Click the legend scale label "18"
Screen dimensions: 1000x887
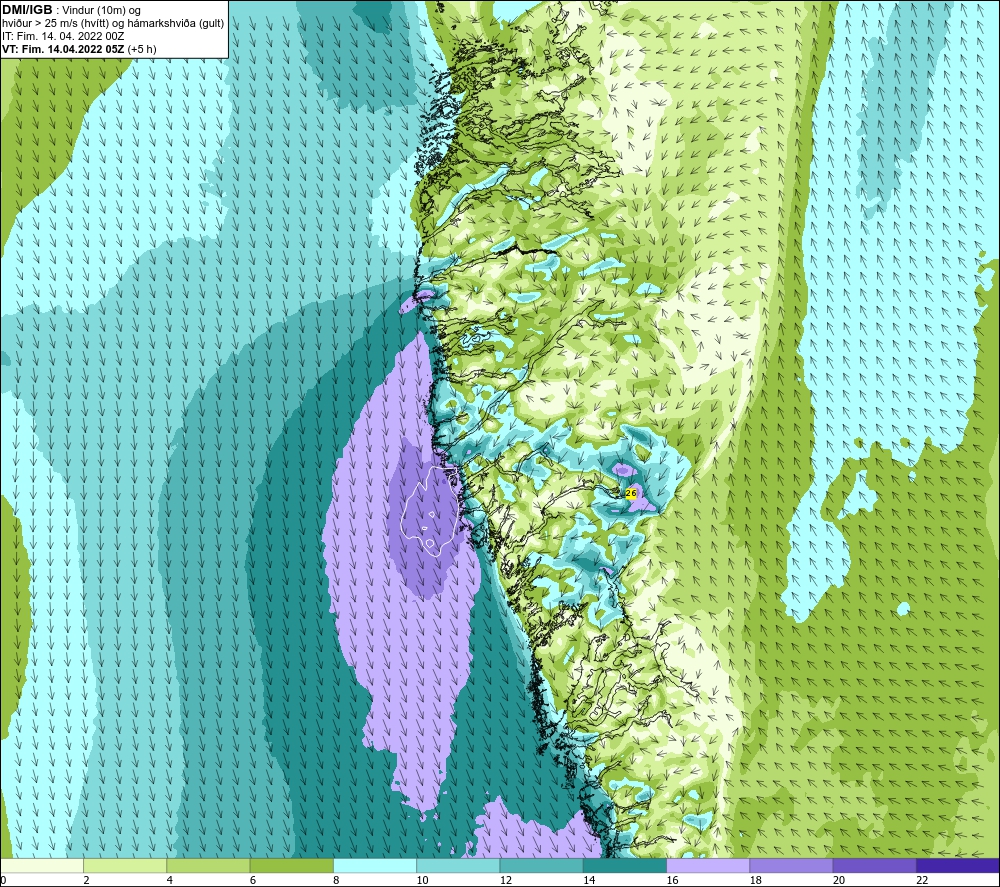(755, 880)
